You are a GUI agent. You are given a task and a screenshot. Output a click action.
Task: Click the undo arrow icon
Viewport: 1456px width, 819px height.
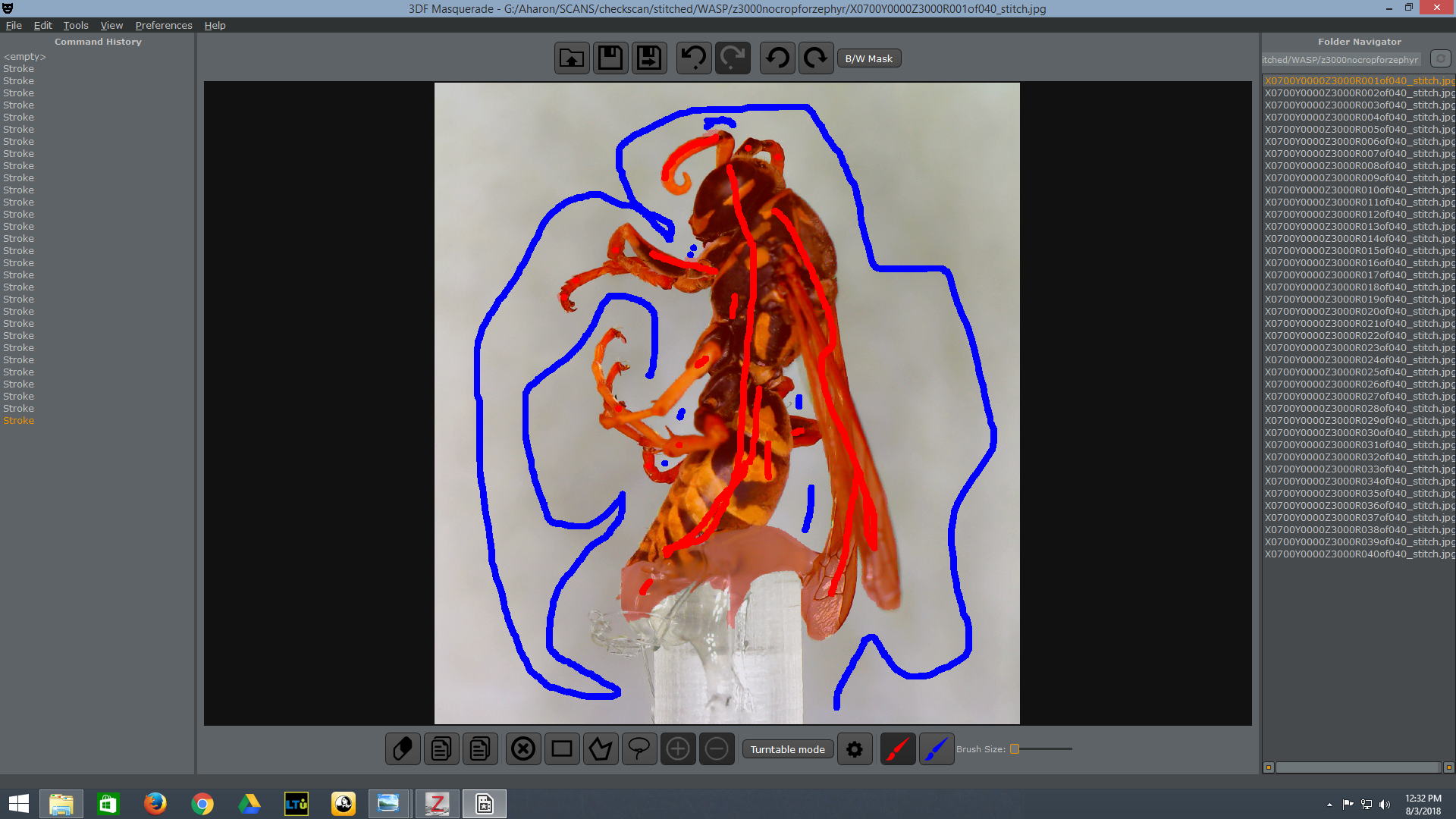coord(694,58)
